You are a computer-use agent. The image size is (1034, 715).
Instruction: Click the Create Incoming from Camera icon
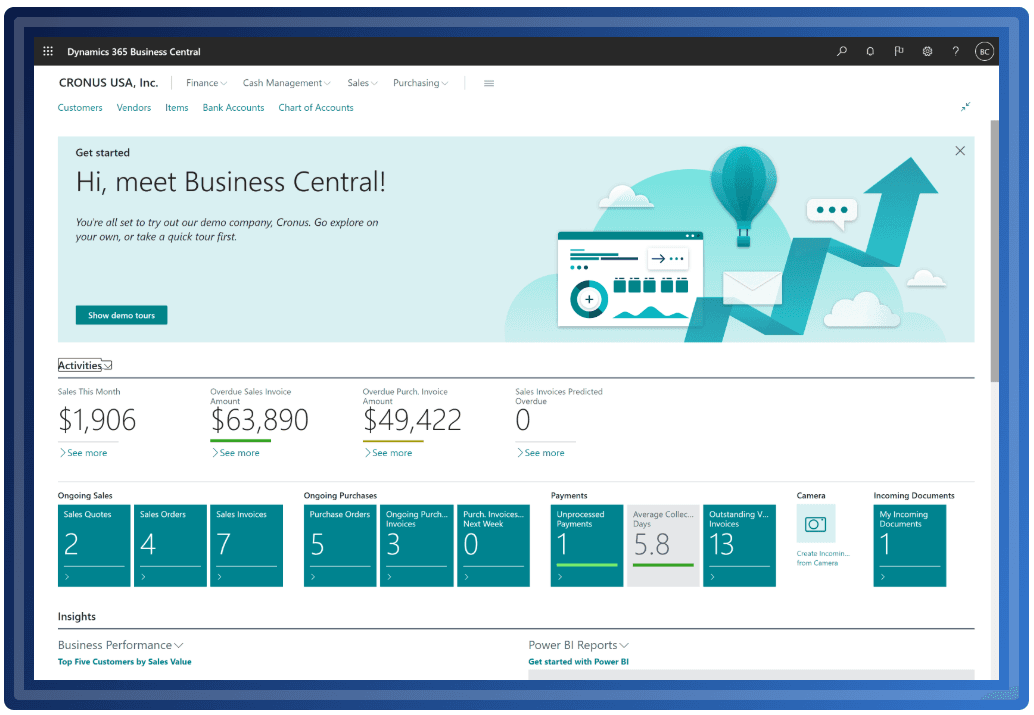coord(816,524)
